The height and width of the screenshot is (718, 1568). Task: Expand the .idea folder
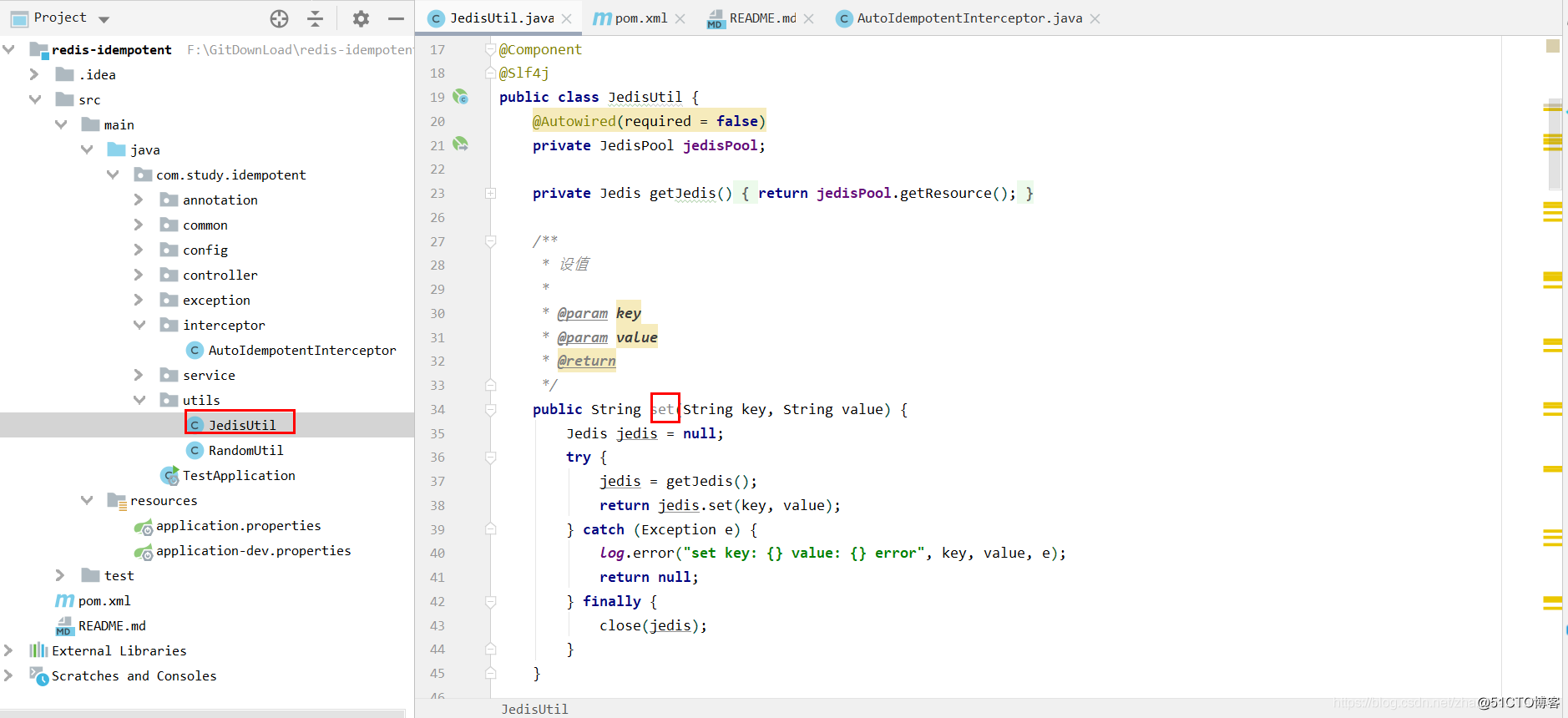click(x=34, y=74)
